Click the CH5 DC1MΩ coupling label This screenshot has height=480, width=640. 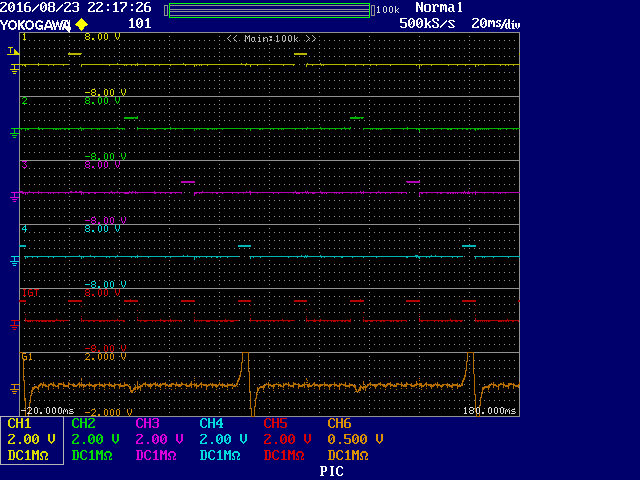284,456
